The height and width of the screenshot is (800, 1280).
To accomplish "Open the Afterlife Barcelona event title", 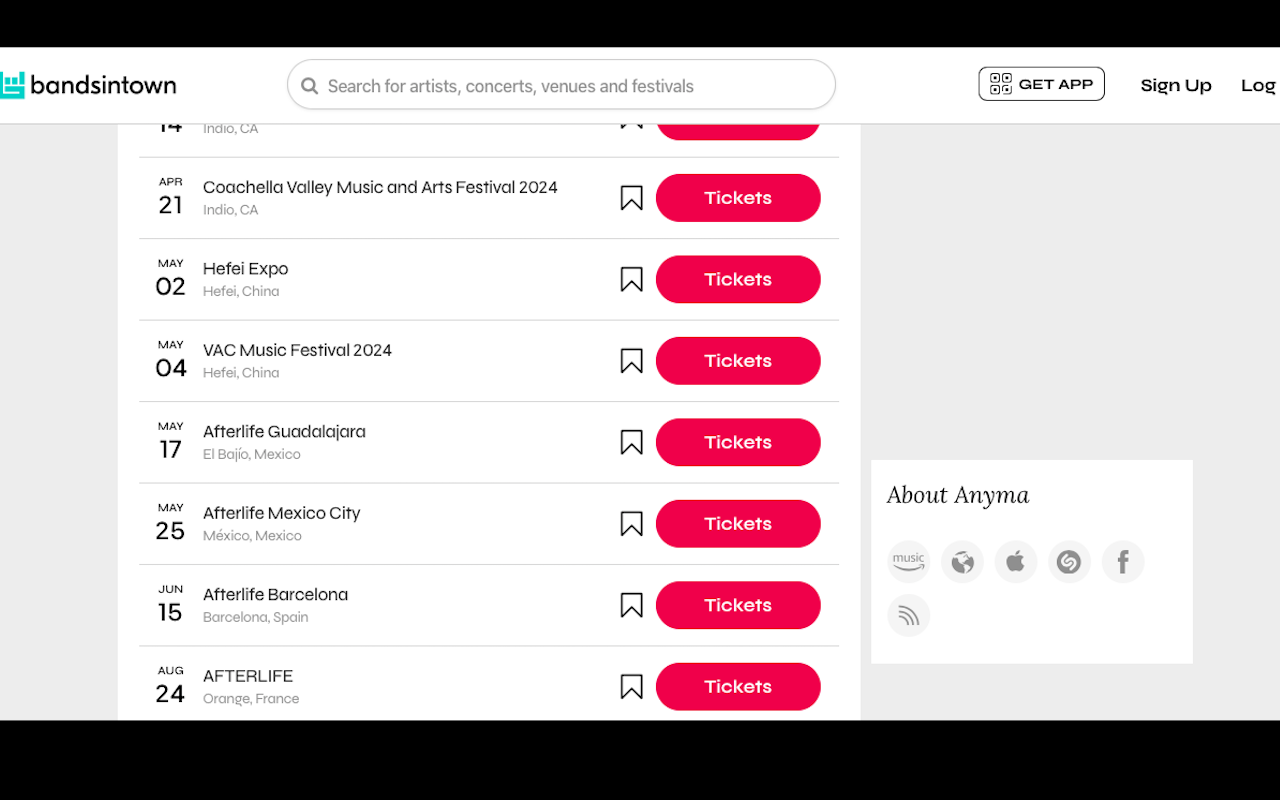I will pos(276,594).
